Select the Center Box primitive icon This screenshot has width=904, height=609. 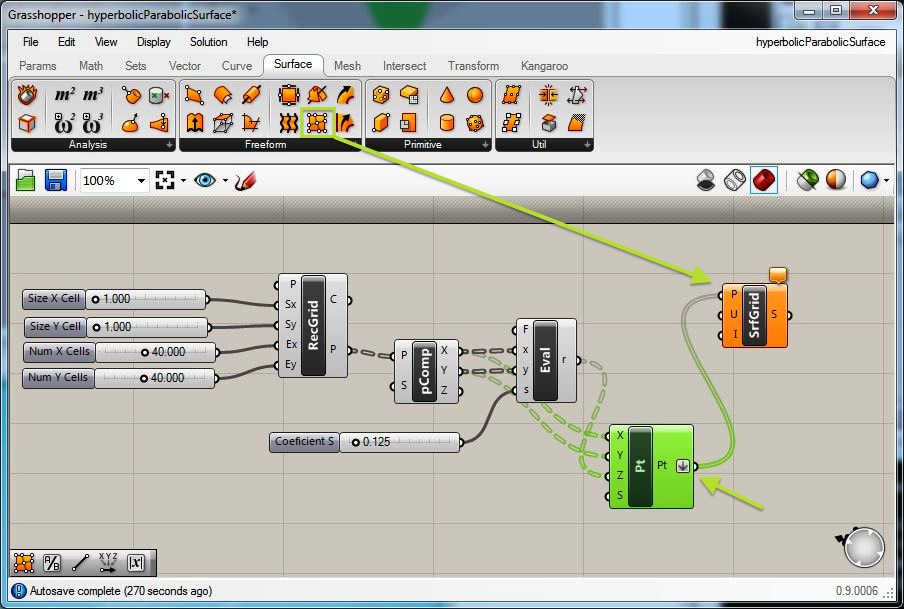coord(381,95)
